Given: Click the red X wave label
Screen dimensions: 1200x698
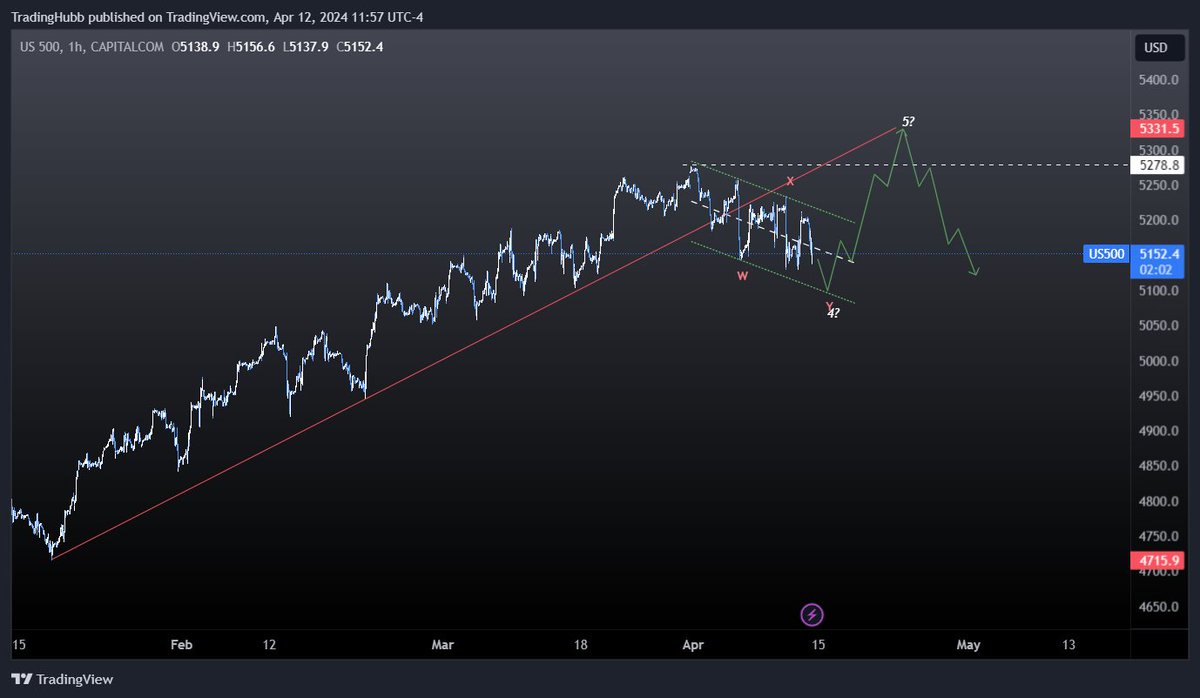Looking at the screenshot, I should tap(790, 181).
